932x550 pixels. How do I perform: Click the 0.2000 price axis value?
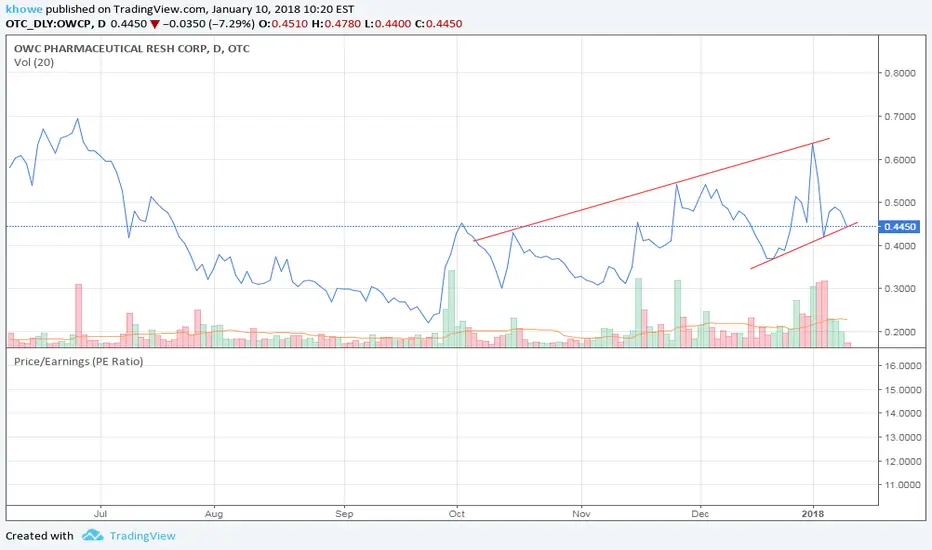tap(900, 332)
